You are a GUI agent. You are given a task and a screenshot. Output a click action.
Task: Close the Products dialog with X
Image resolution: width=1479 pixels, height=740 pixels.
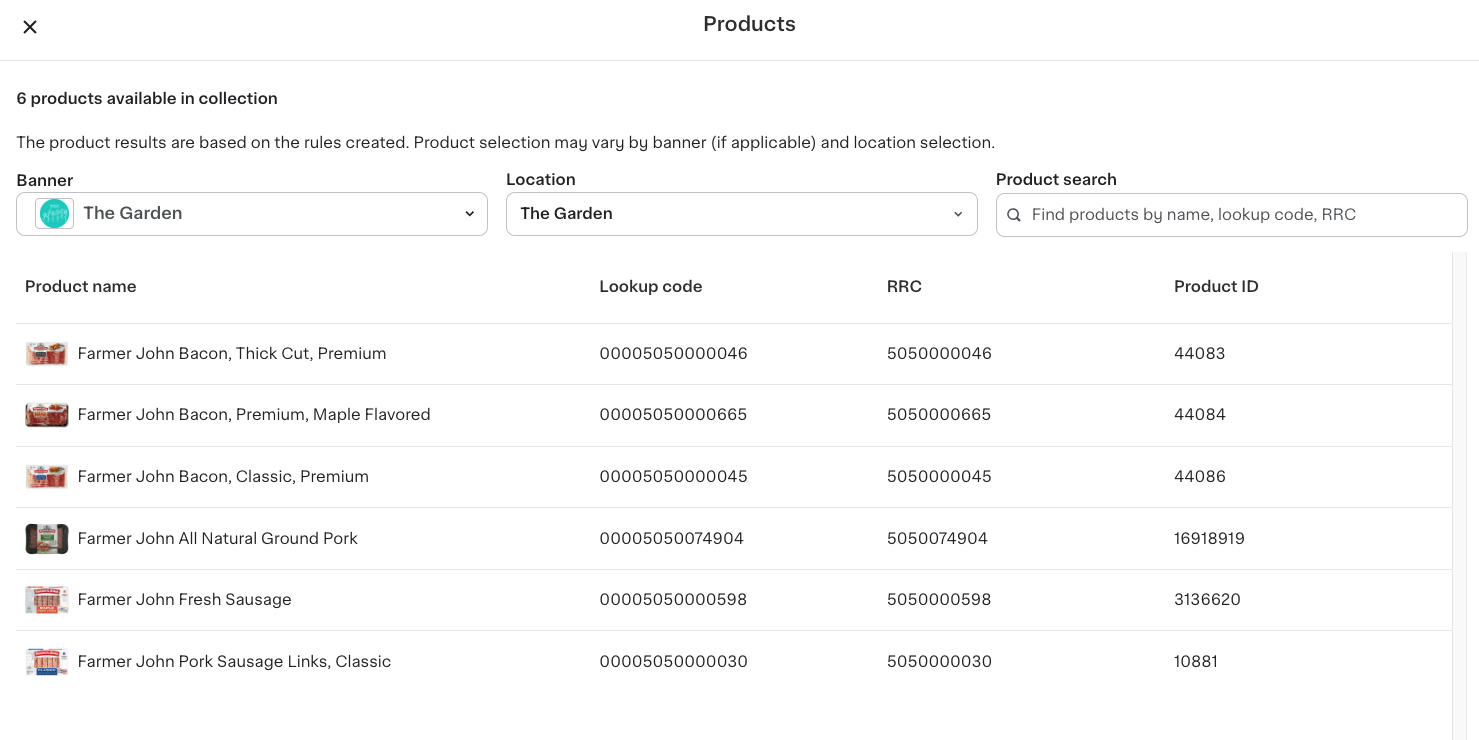[x=30, y=27]
